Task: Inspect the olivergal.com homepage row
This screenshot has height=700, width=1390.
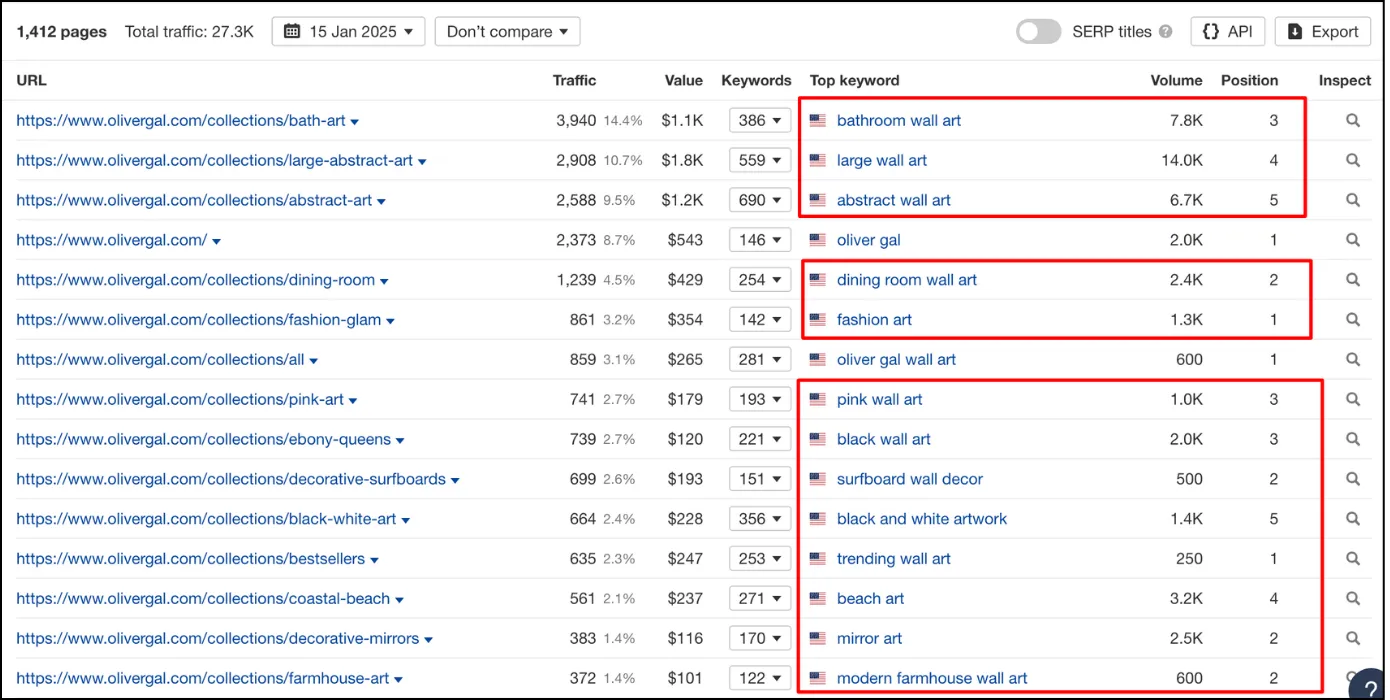Action: click(1352, 240)
